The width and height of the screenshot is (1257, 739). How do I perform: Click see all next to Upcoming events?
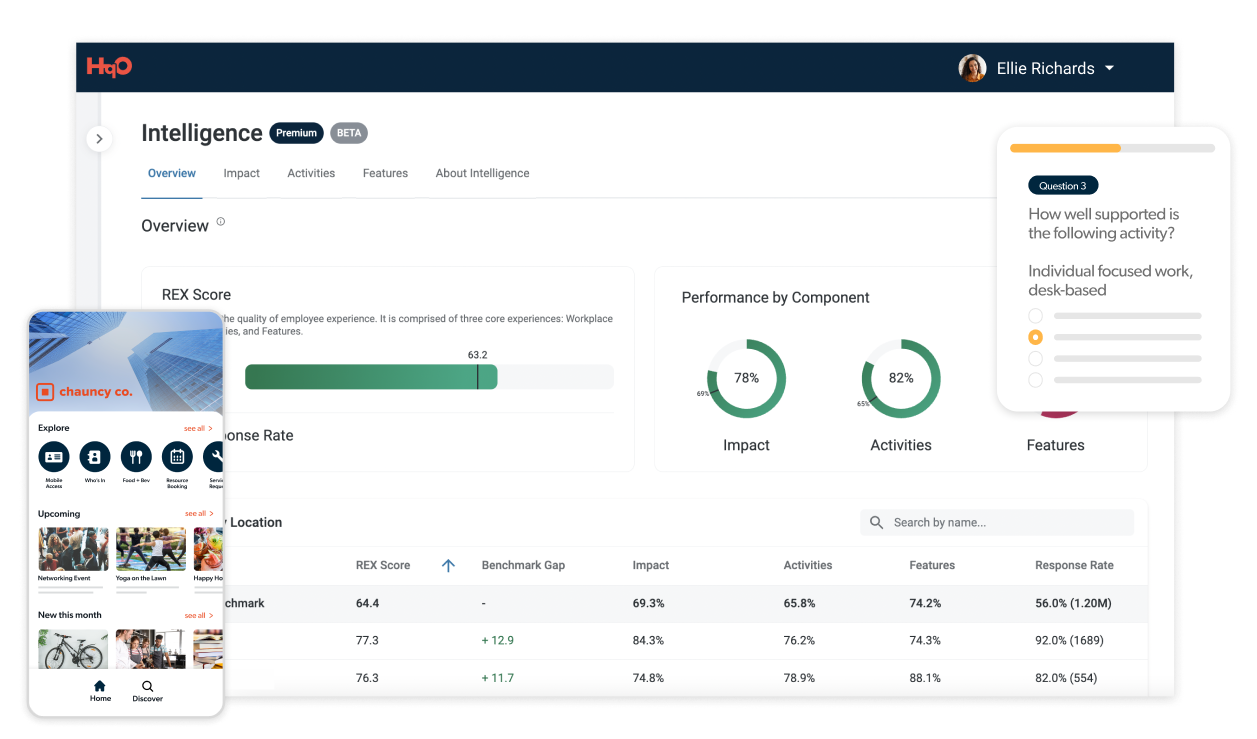[x=197, y=513]
